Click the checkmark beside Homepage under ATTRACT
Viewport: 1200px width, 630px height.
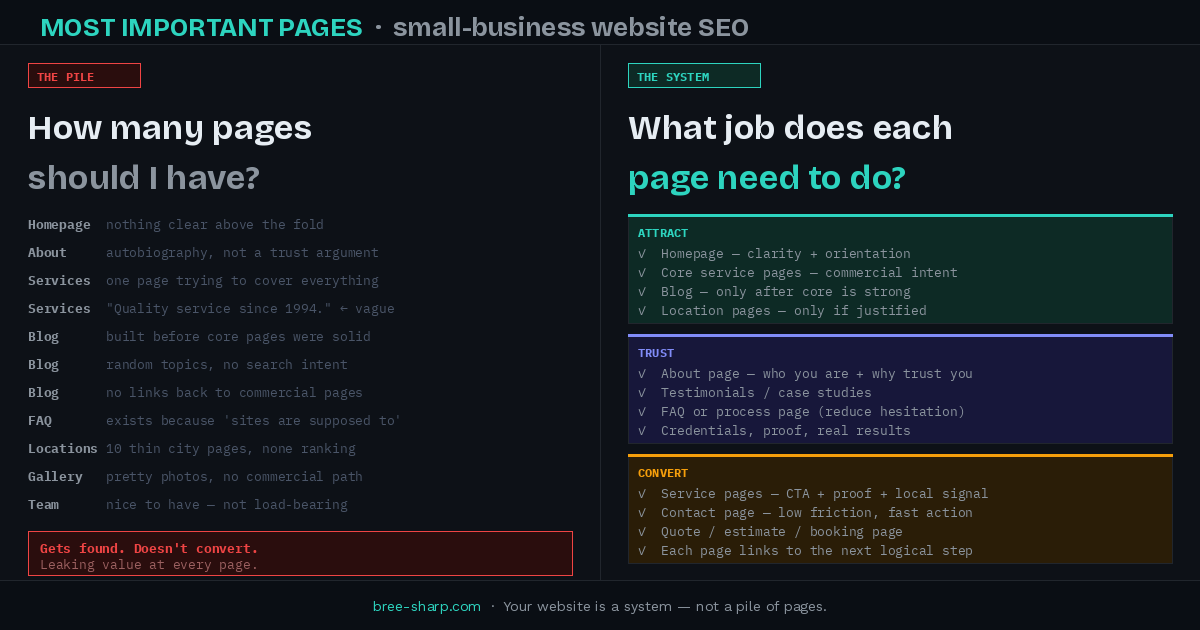point(641,253)
